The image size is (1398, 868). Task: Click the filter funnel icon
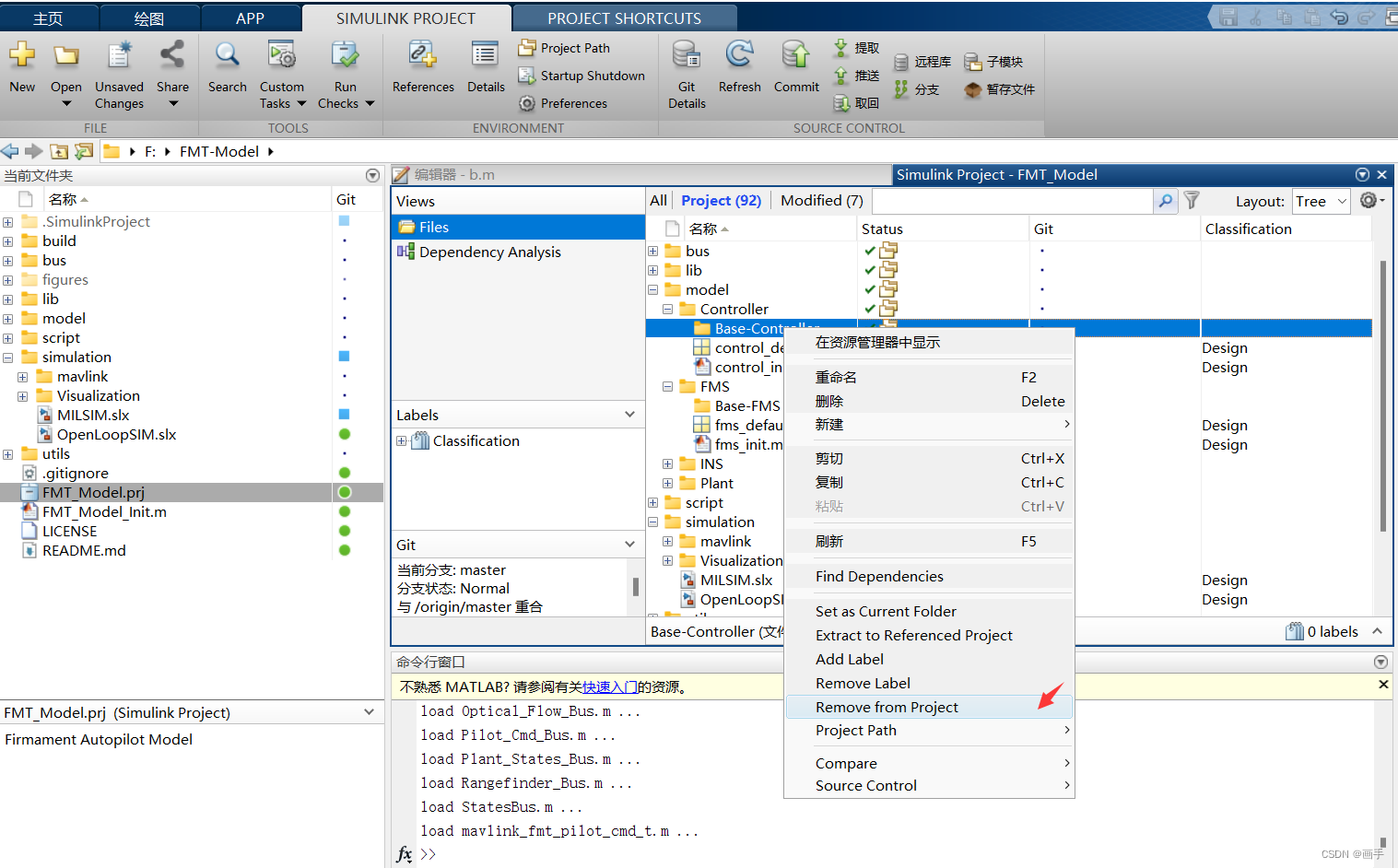[x=1192, y=200]
